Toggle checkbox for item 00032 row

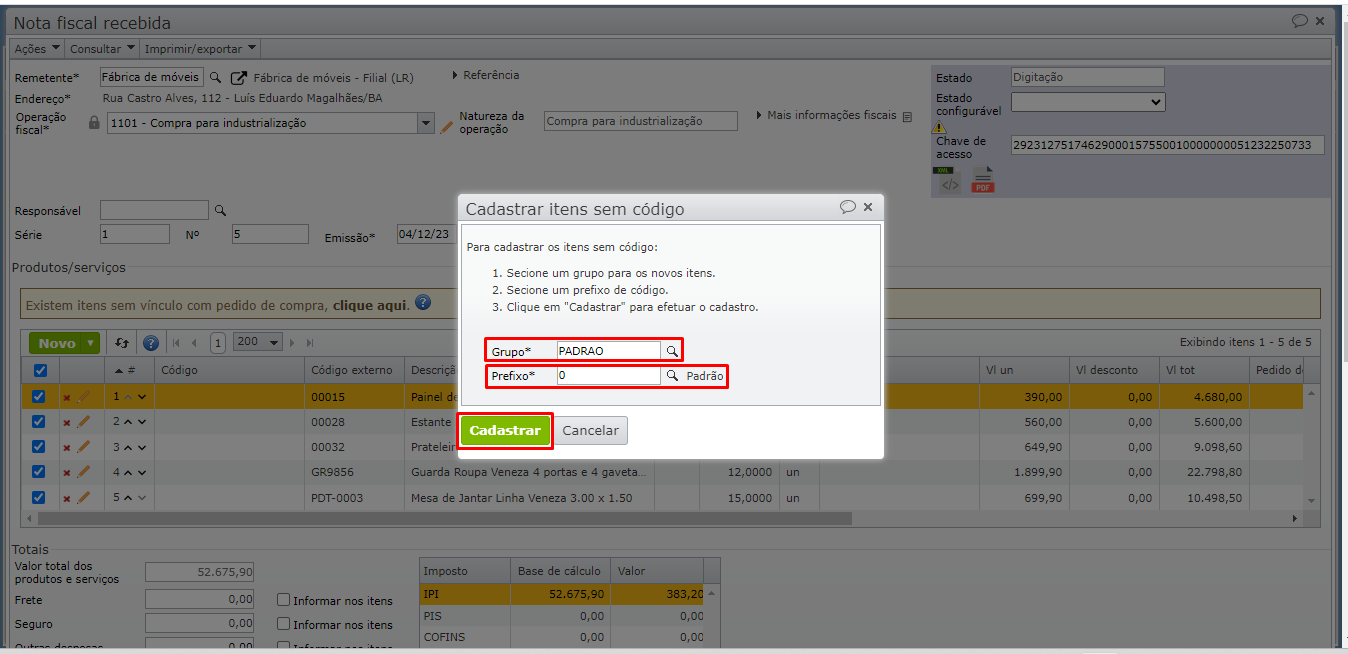pos(39,447)
